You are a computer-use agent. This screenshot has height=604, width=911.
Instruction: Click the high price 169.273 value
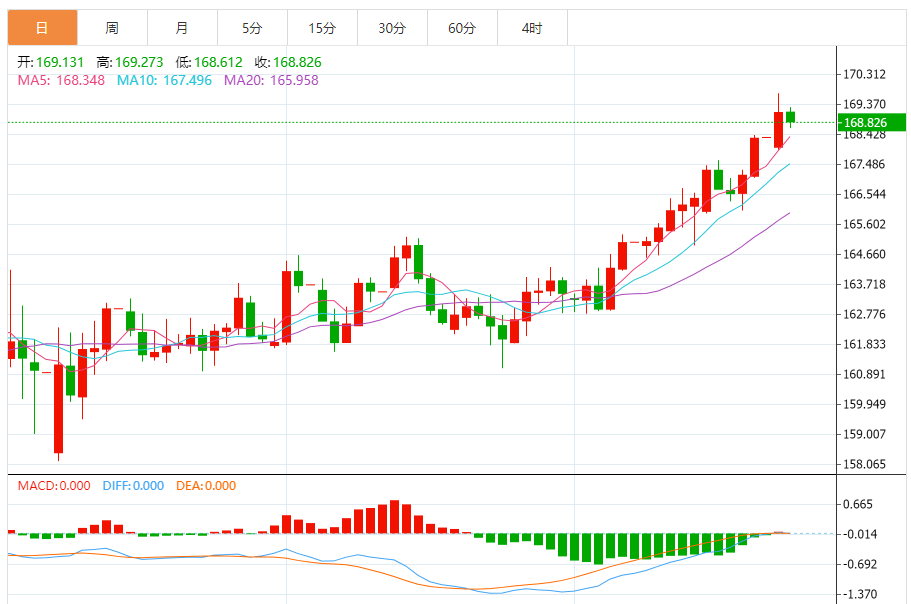pyautogui.click(x=139, y=62)
